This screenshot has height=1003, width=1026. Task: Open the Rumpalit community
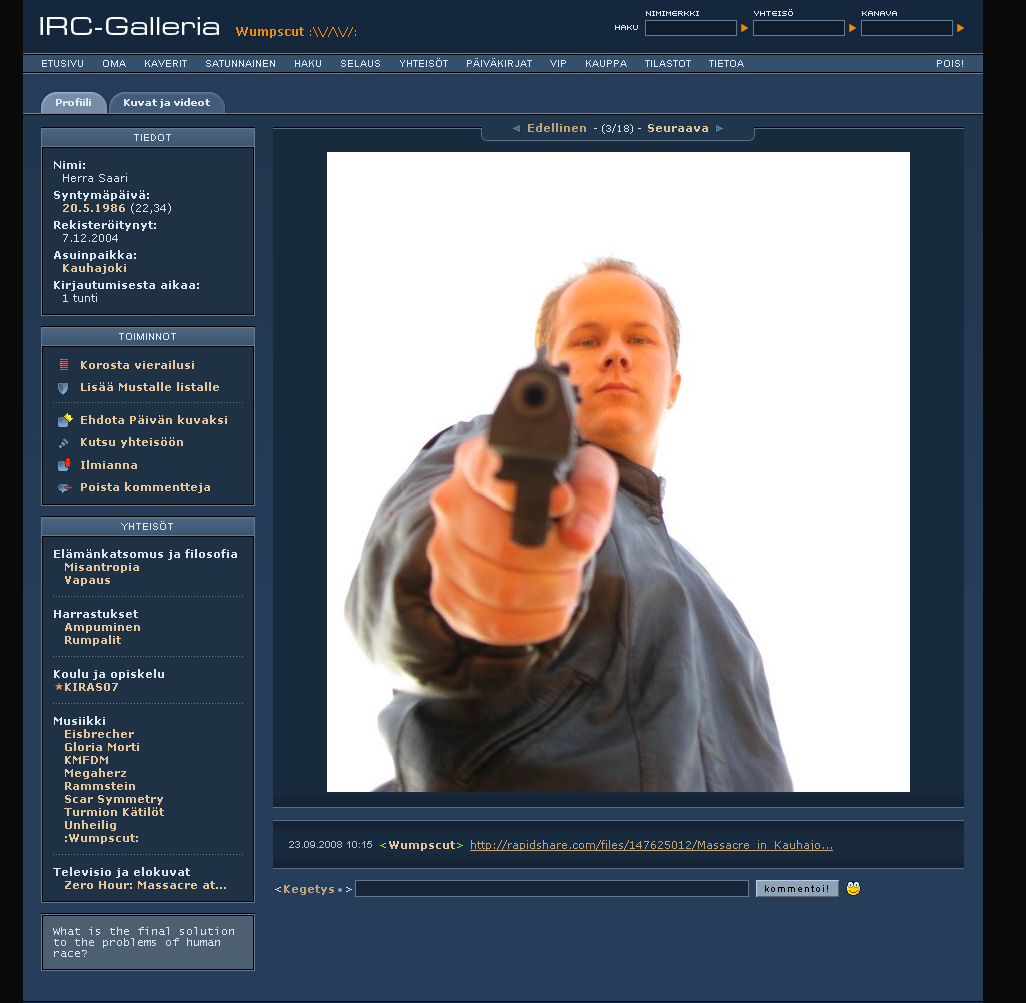coord(92,641)
